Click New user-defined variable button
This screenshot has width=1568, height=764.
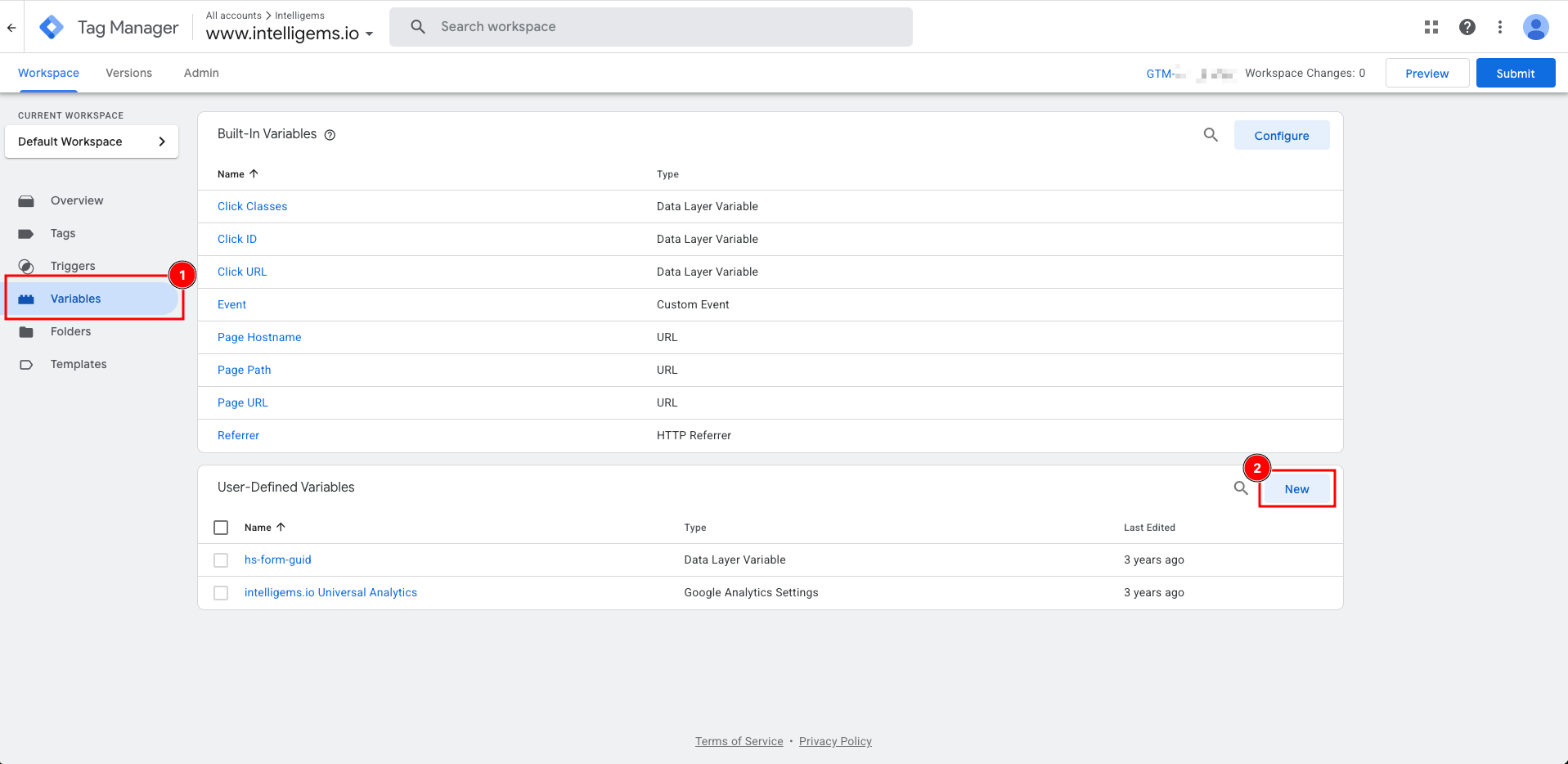point(1296,489)
